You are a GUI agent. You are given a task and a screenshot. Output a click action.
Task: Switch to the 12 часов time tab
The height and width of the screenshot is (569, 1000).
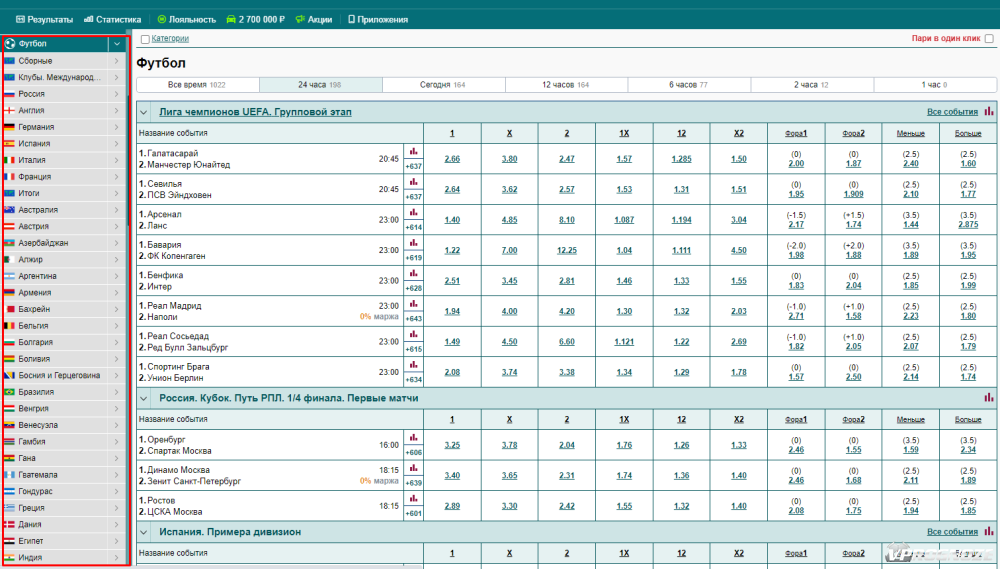[x=564, y=85]
